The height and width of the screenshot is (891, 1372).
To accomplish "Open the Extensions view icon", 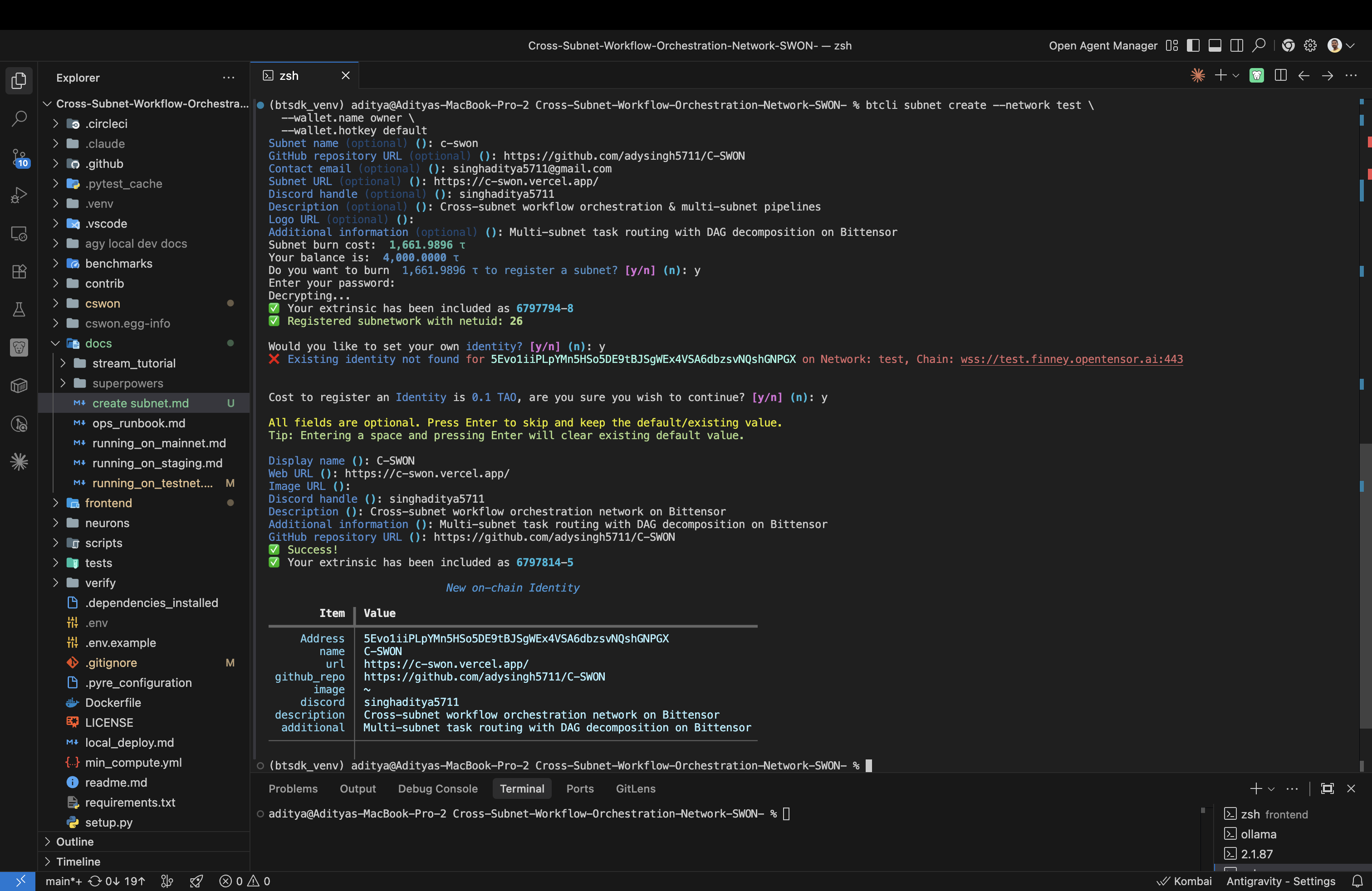I will pos(19,271).
